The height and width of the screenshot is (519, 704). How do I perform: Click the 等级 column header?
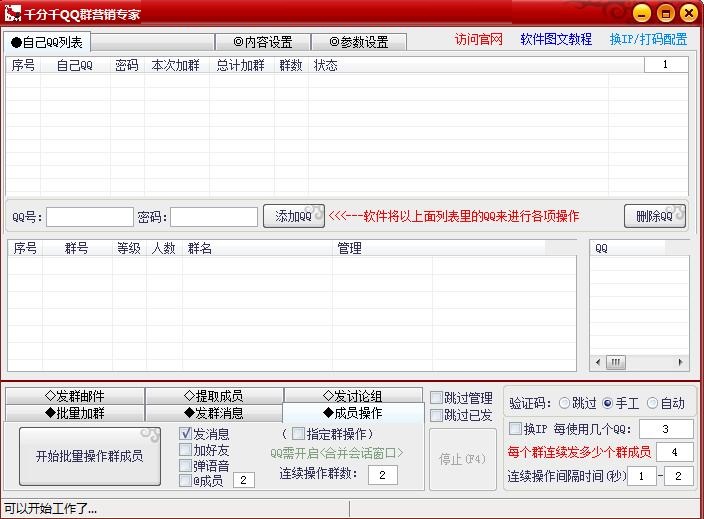tap(129, 248)
